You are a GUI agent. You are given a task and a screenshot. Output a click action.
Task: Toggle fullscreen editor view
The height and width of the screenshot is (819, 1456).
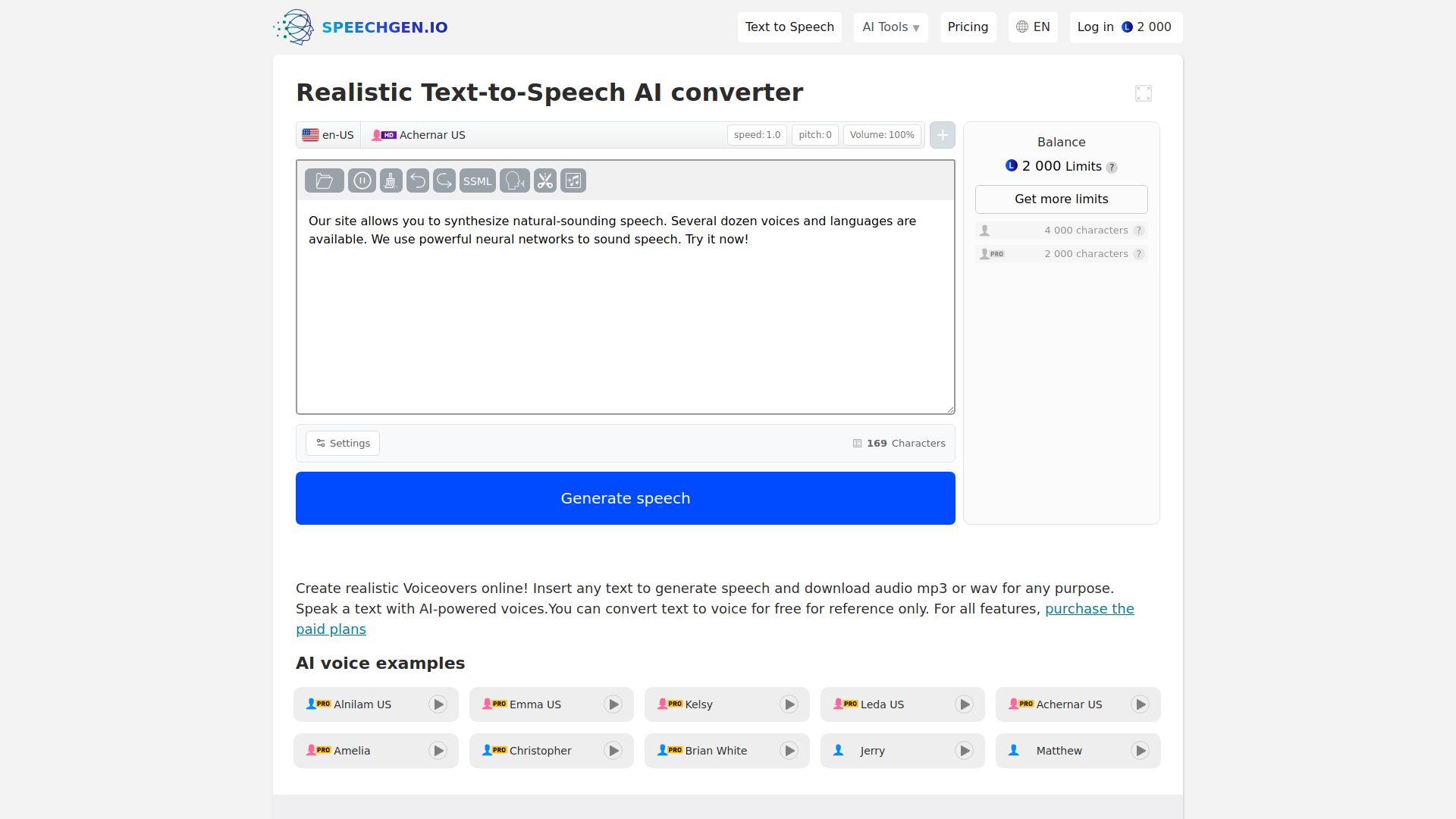point(1143,93)
